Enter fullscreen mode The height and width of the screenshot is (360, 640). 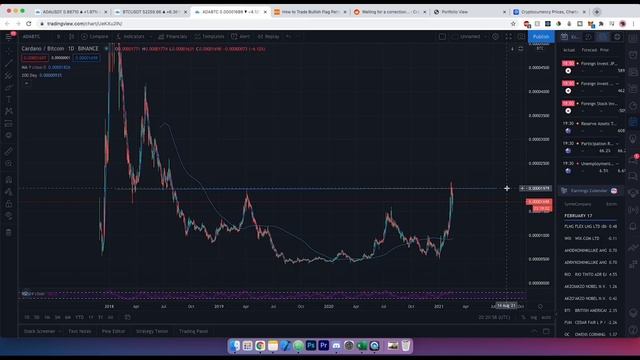509,37
